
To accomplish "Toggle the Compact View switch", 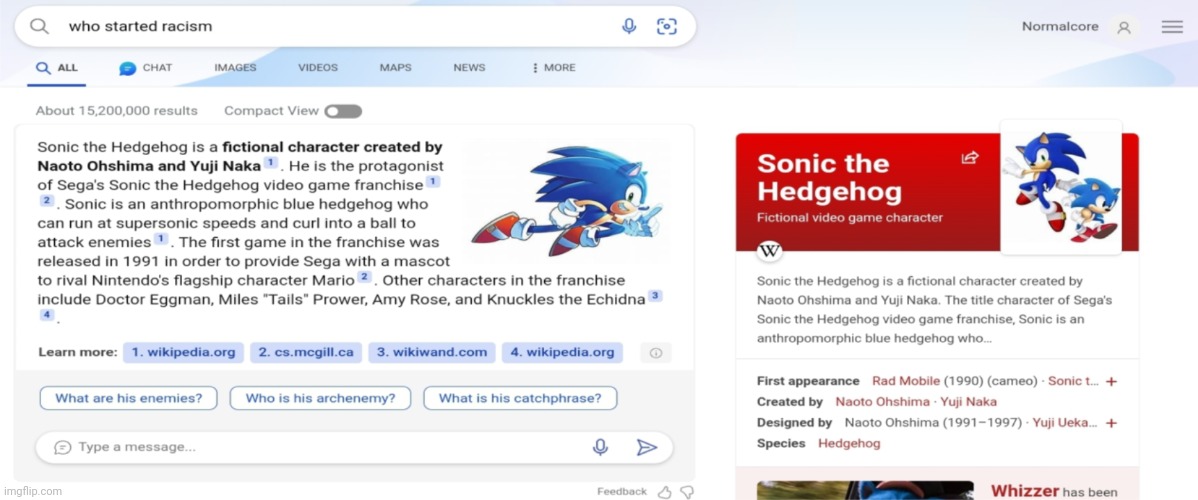I will click(x=343, y=112).
